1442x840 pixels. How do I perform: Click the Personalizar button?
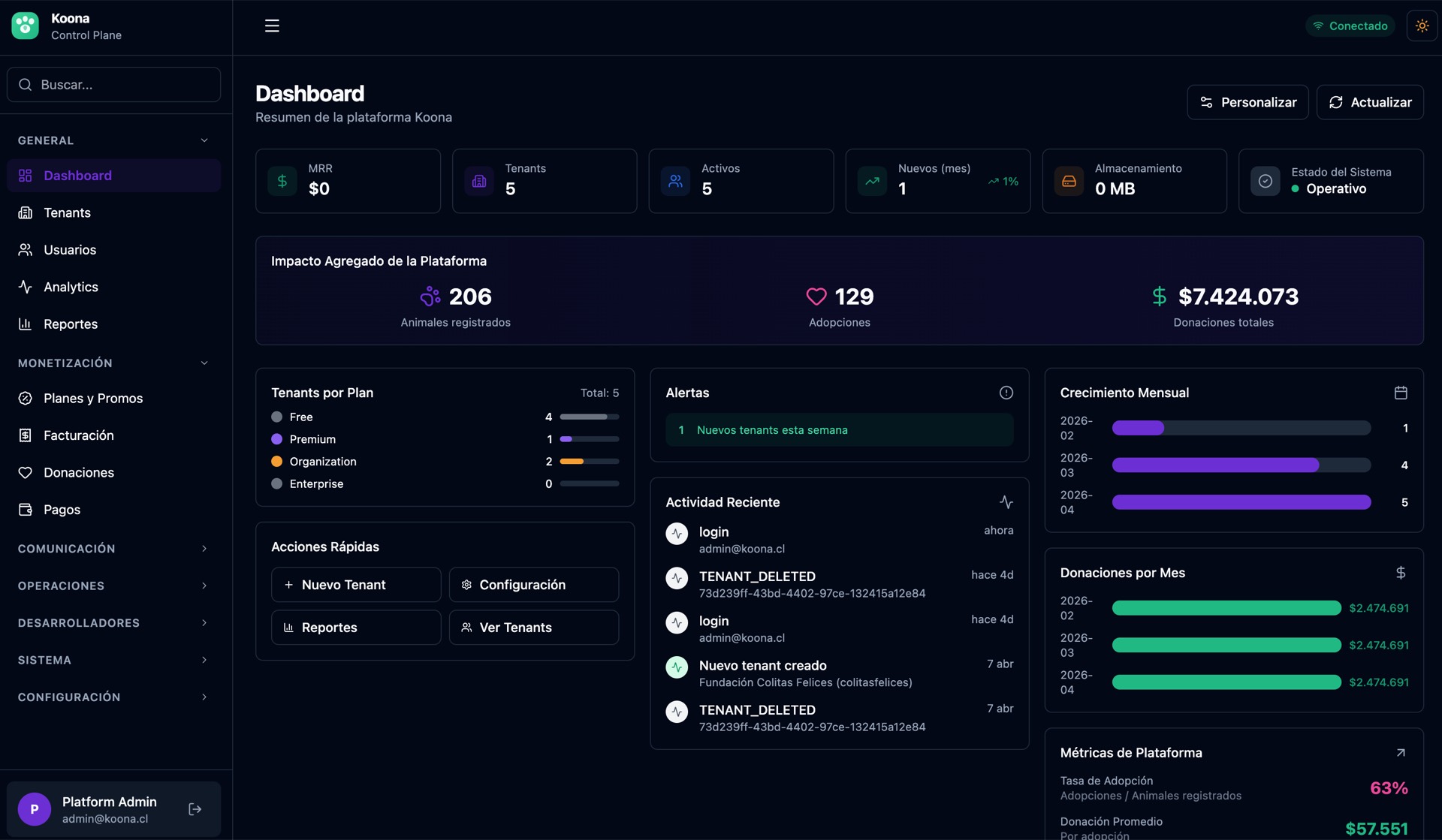pyautogui.click(x=1247, y=102)
